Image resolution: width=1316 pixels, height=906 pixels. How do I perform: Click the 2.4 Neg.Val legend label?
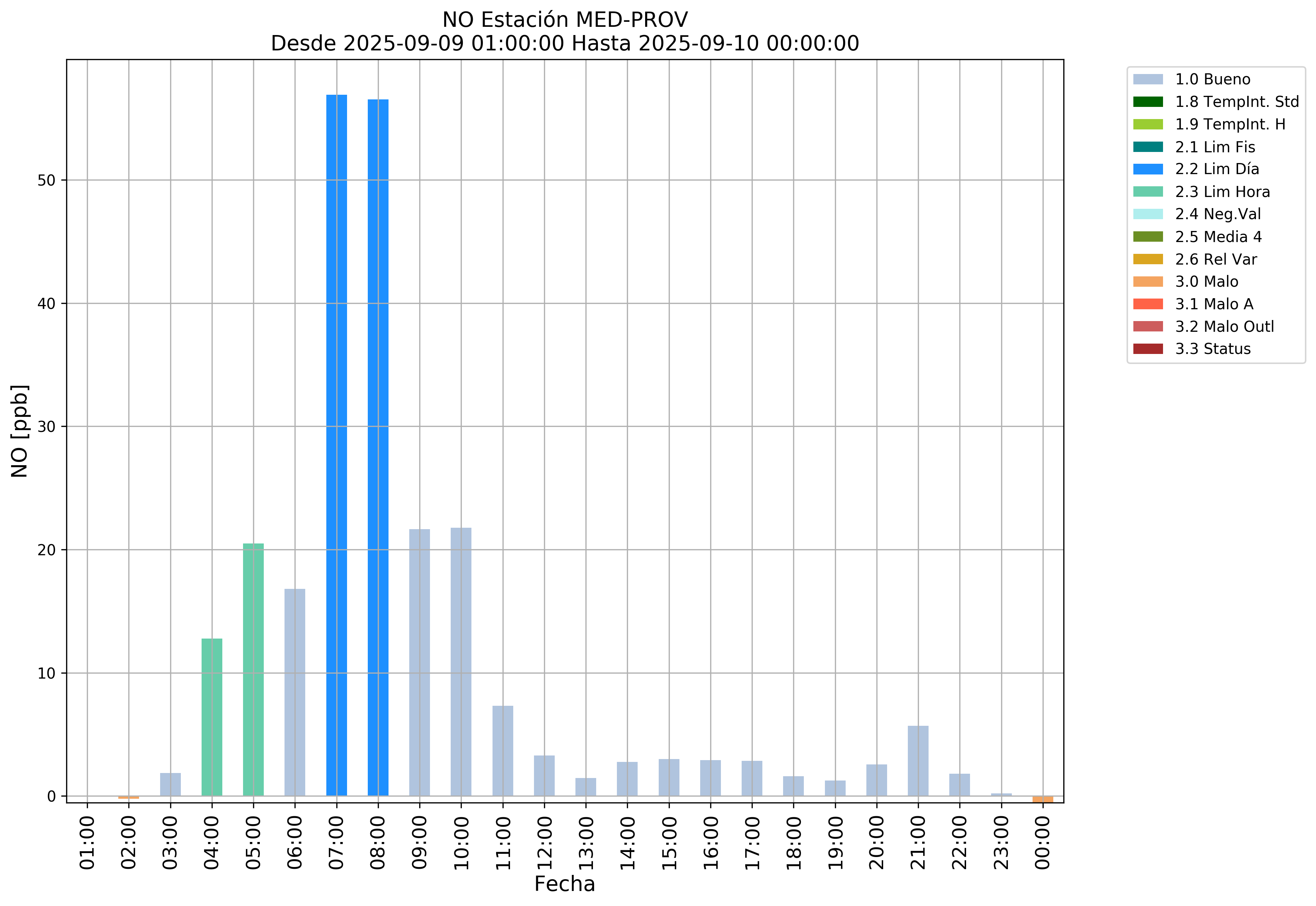click(1218, 214)
